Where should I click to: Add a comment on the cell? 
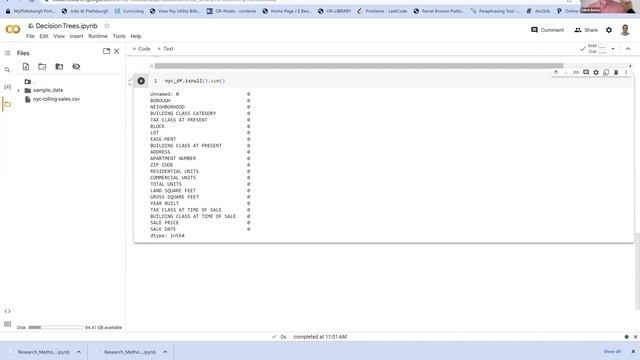[586, 72]
